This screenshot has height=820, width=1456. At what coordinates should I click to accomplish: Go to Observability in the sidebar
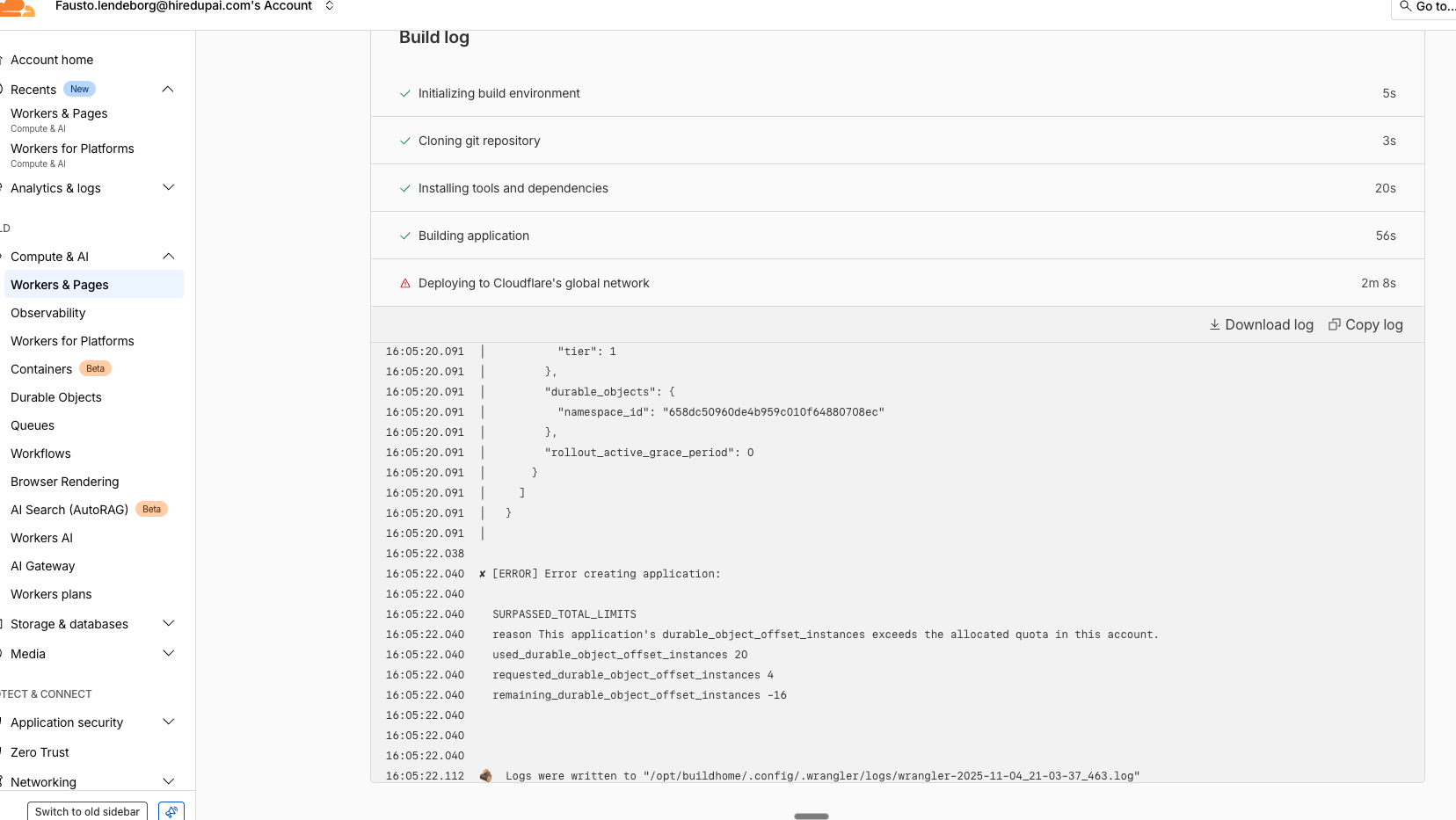click(x=48, y=313)
